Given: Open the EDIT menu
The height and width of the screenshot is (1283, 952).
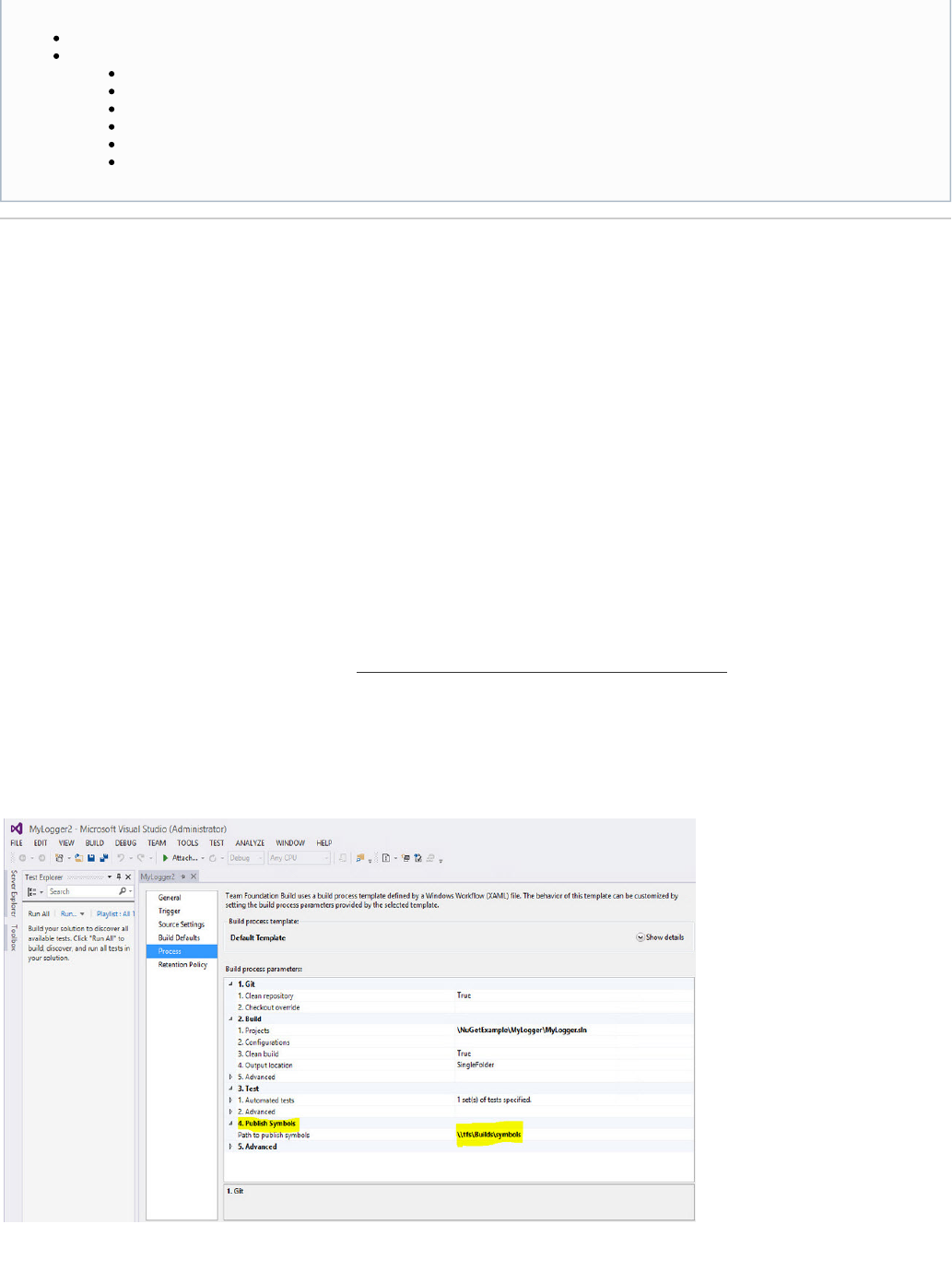Looking at the screenshot, I should pyautogui.click(x=41, y=842).
